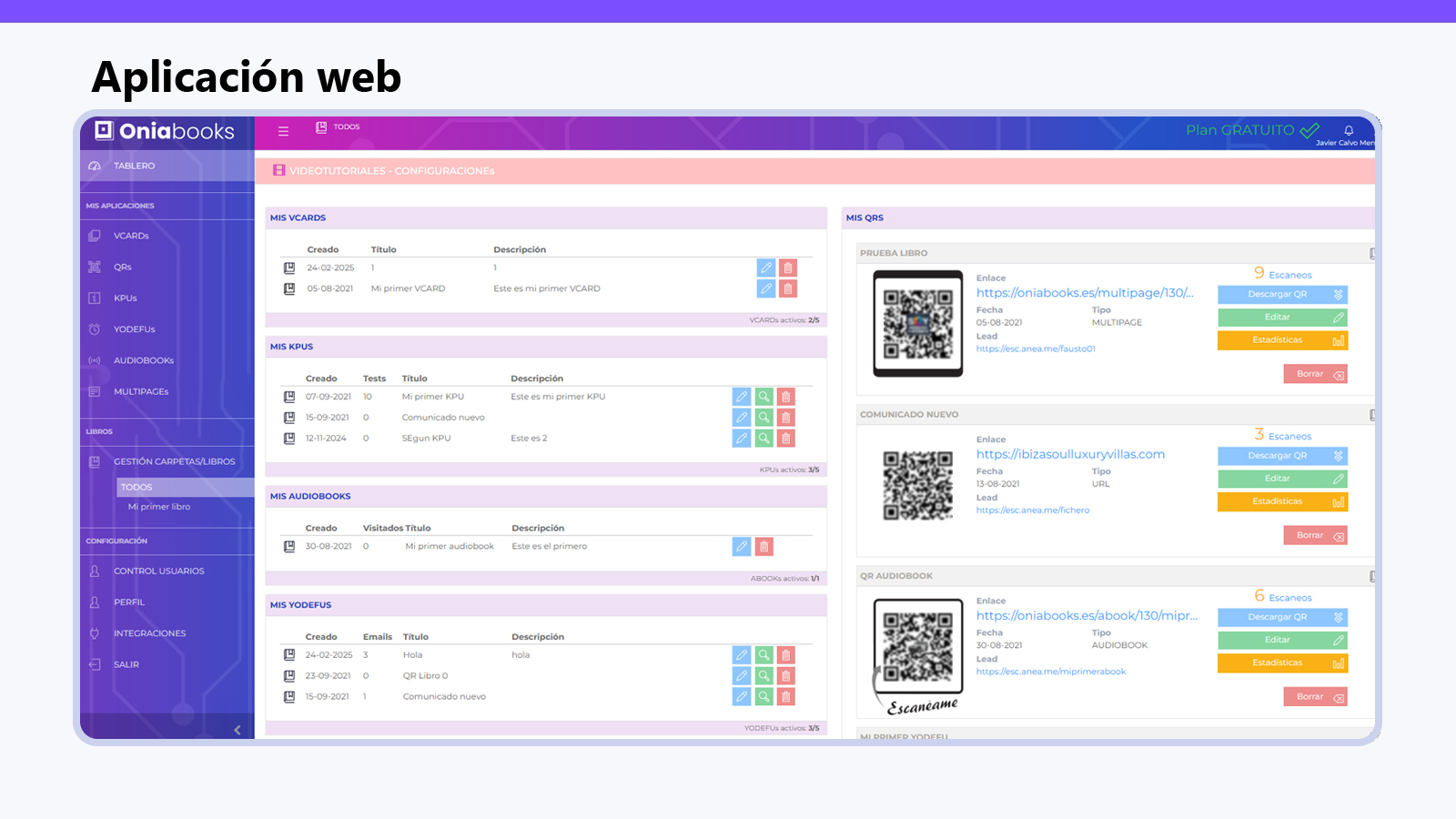Click the QR Audiobook code thumbnail
This screenshot has height=819, width=1456.
click(918, 647)
